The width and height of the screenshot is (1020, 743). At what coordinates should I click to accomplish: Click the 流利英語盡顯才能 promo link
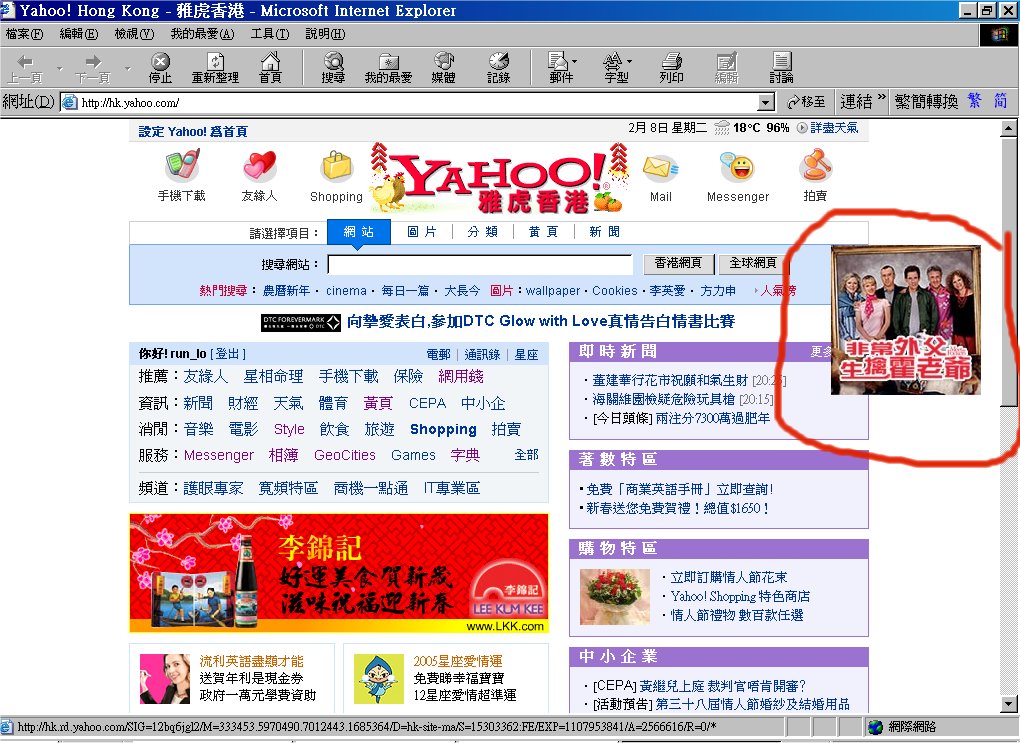point(251,661)
